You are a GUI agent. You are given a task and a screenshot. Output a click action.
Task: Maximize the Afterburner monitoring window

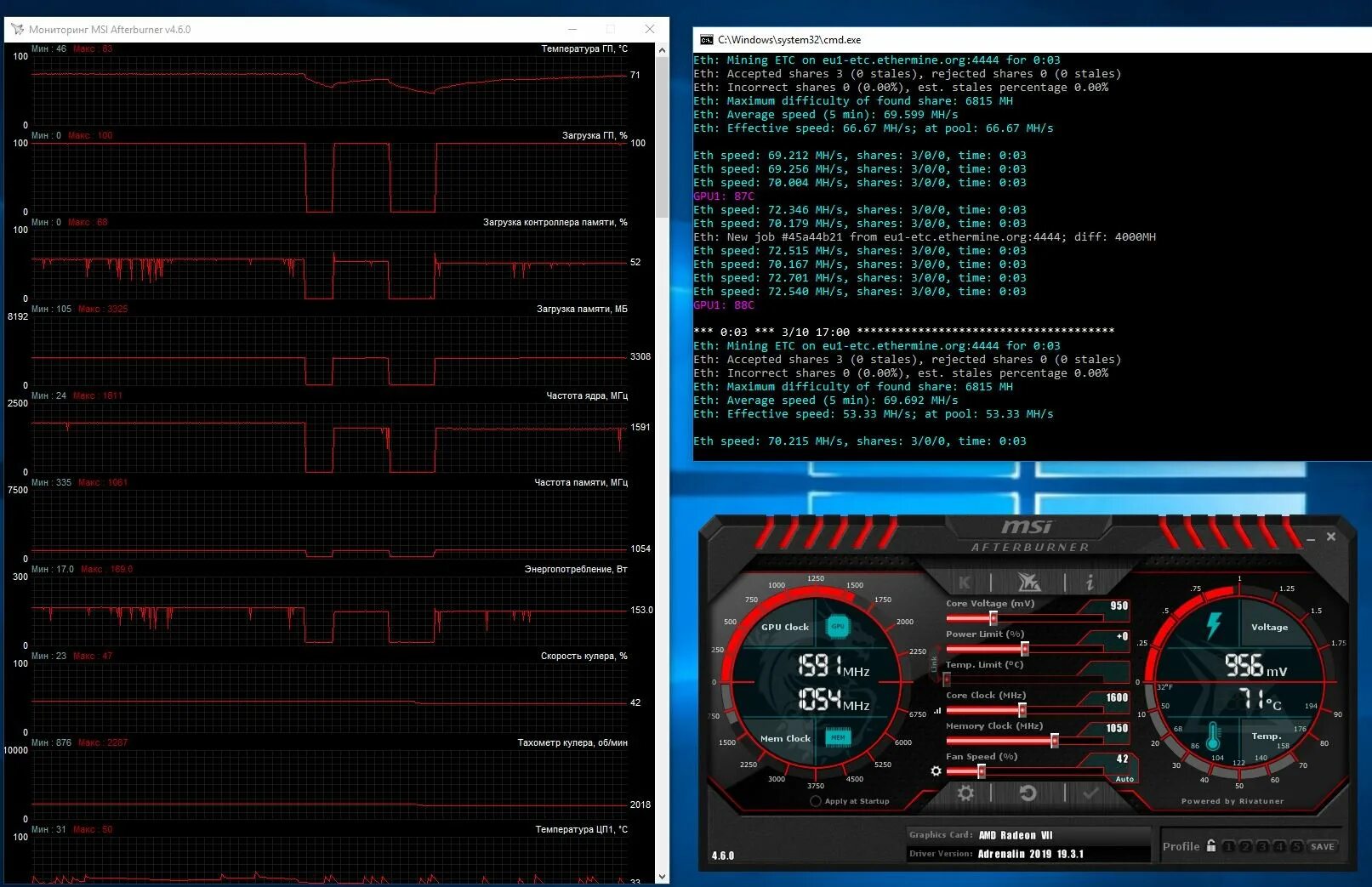611,29
